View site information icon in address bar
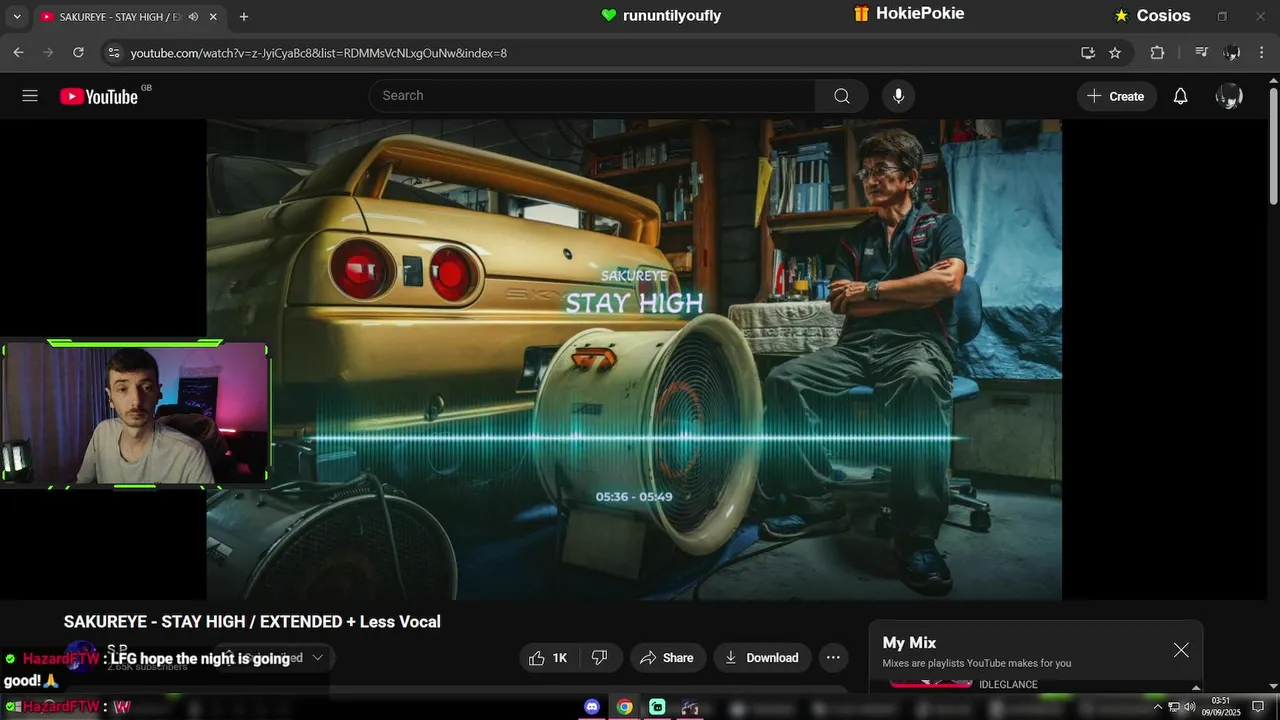Screen dimensions: 1280x720 point(114,53)
